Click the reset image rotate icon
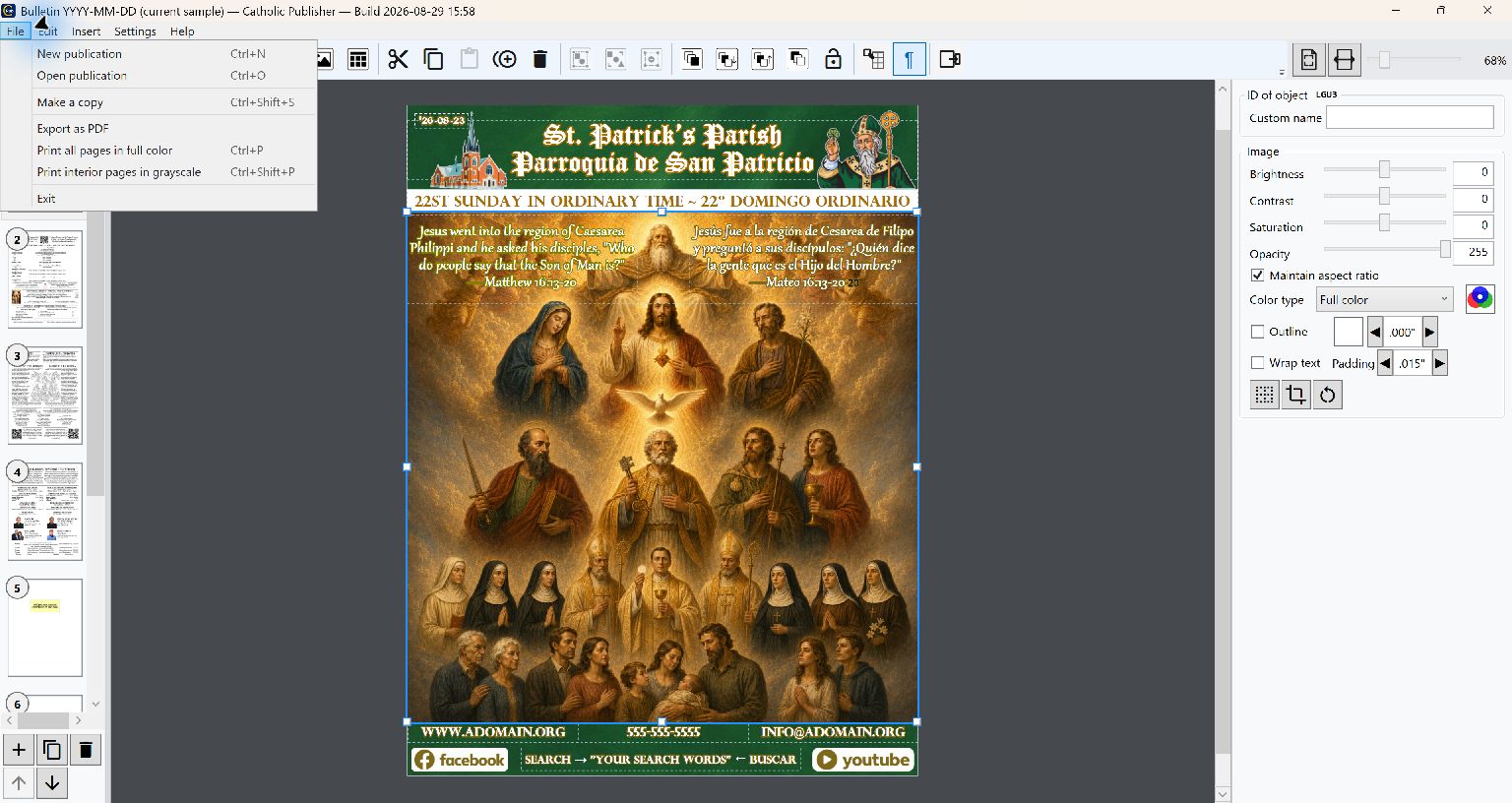 pyautogui.click(x=1327, y=395)
